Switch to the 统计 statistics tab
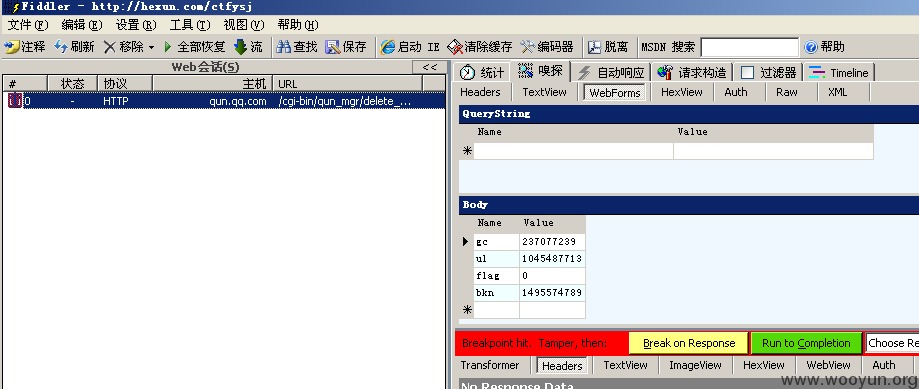 tap(481, 72)
